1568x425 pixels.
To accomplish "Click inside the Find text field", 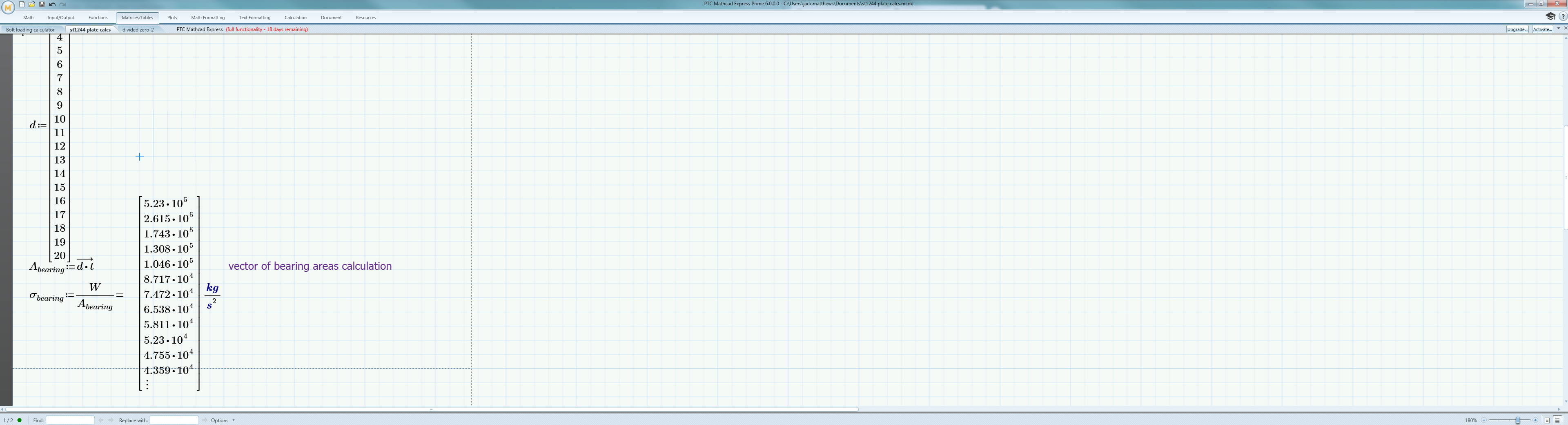I will pos(71,420).
